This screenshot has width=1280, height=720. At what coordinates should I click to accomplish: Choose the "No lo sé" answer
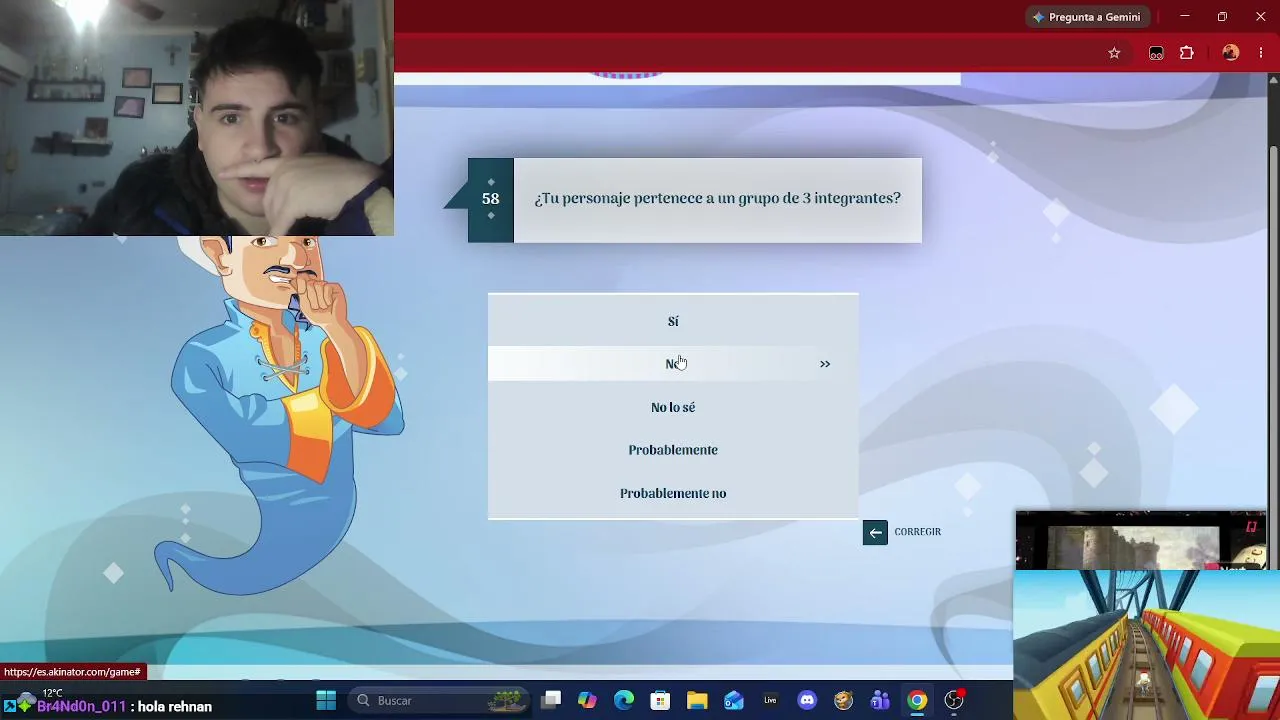click(x=673, y=407)
